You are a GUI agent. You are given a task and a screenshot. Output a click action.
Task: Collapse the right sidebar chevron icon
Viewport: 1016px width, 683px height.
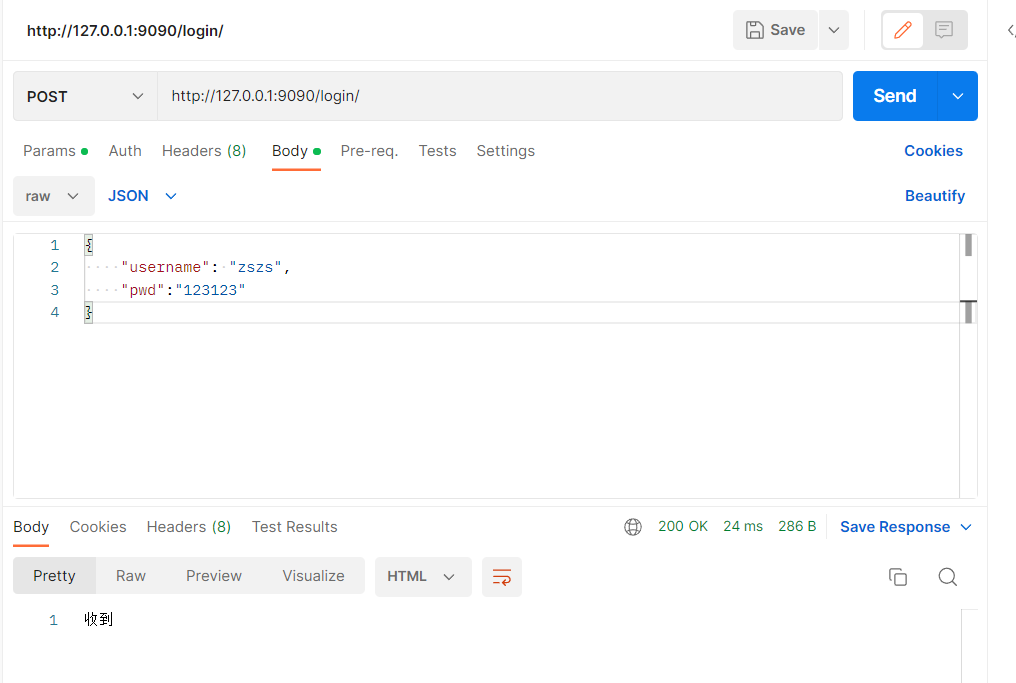pos(1011,30)
